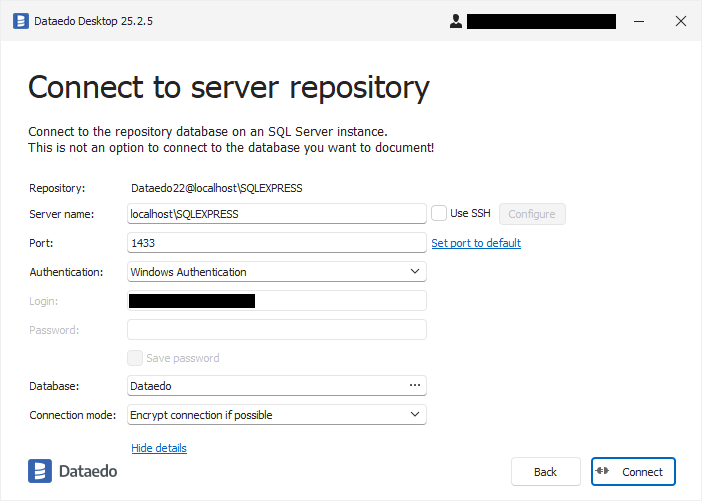Screen dimensions: 702x501
Task: Click the Connect button
Action: click(633, 471)
